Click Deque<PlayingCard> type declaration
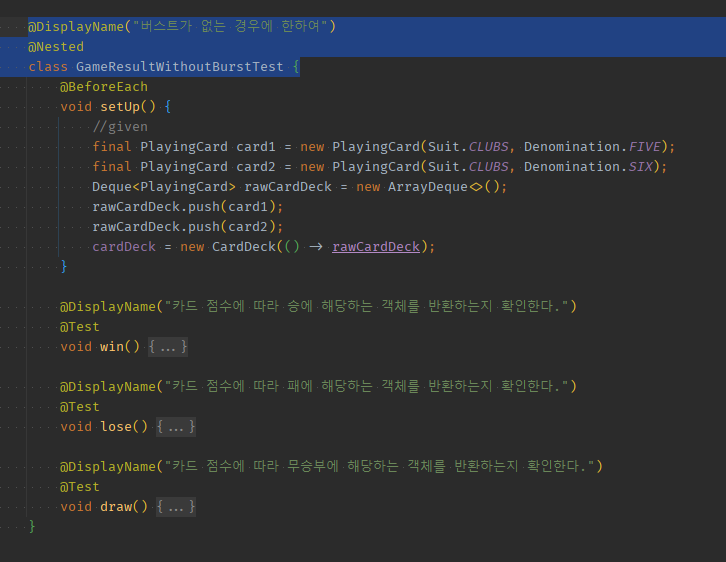 pyautogui.click(x=163, y=187)
